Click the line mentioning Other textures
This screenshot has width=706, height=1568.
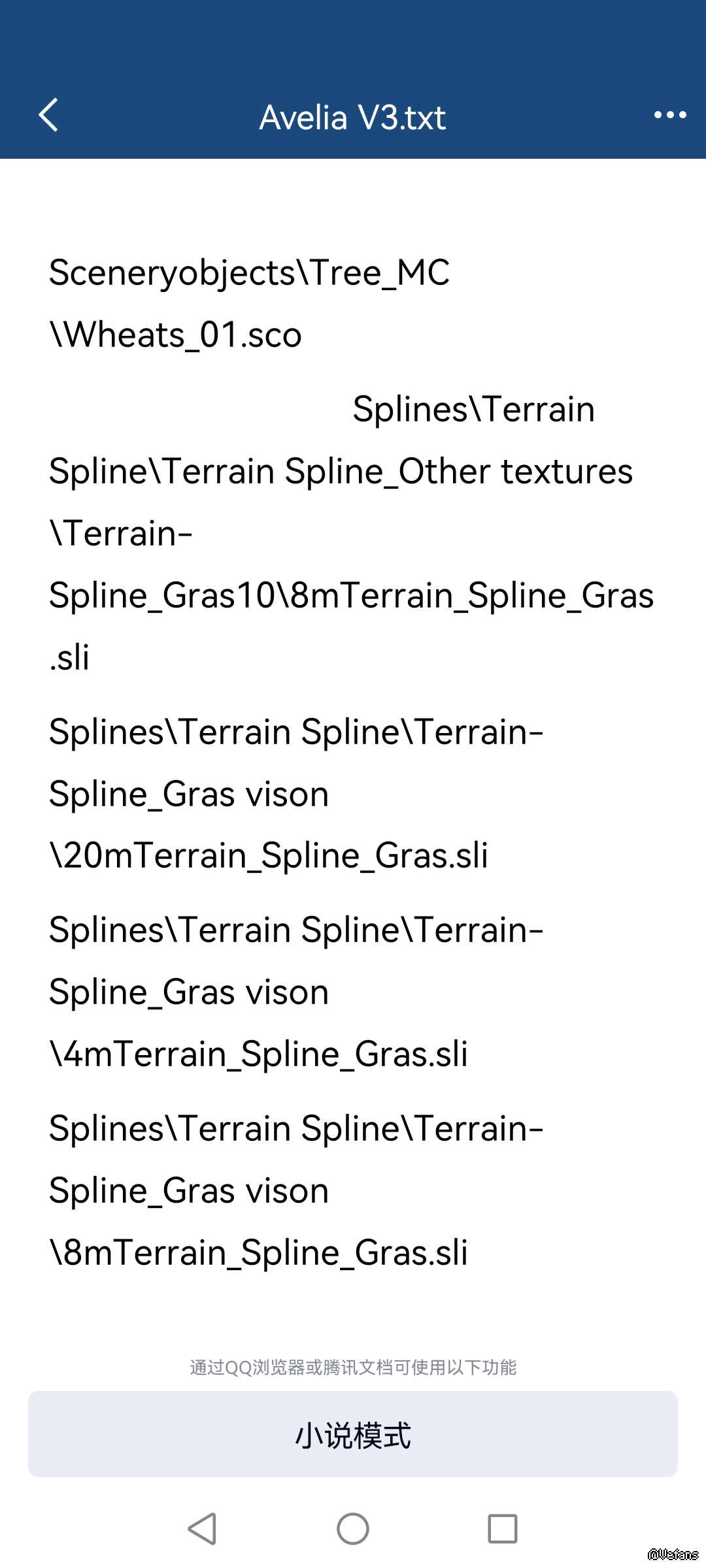[x=341, y=472]
